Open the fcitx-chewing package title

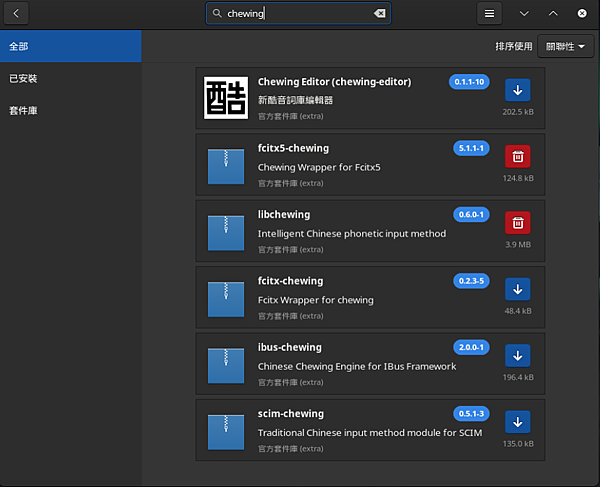(x=290, y=281)
